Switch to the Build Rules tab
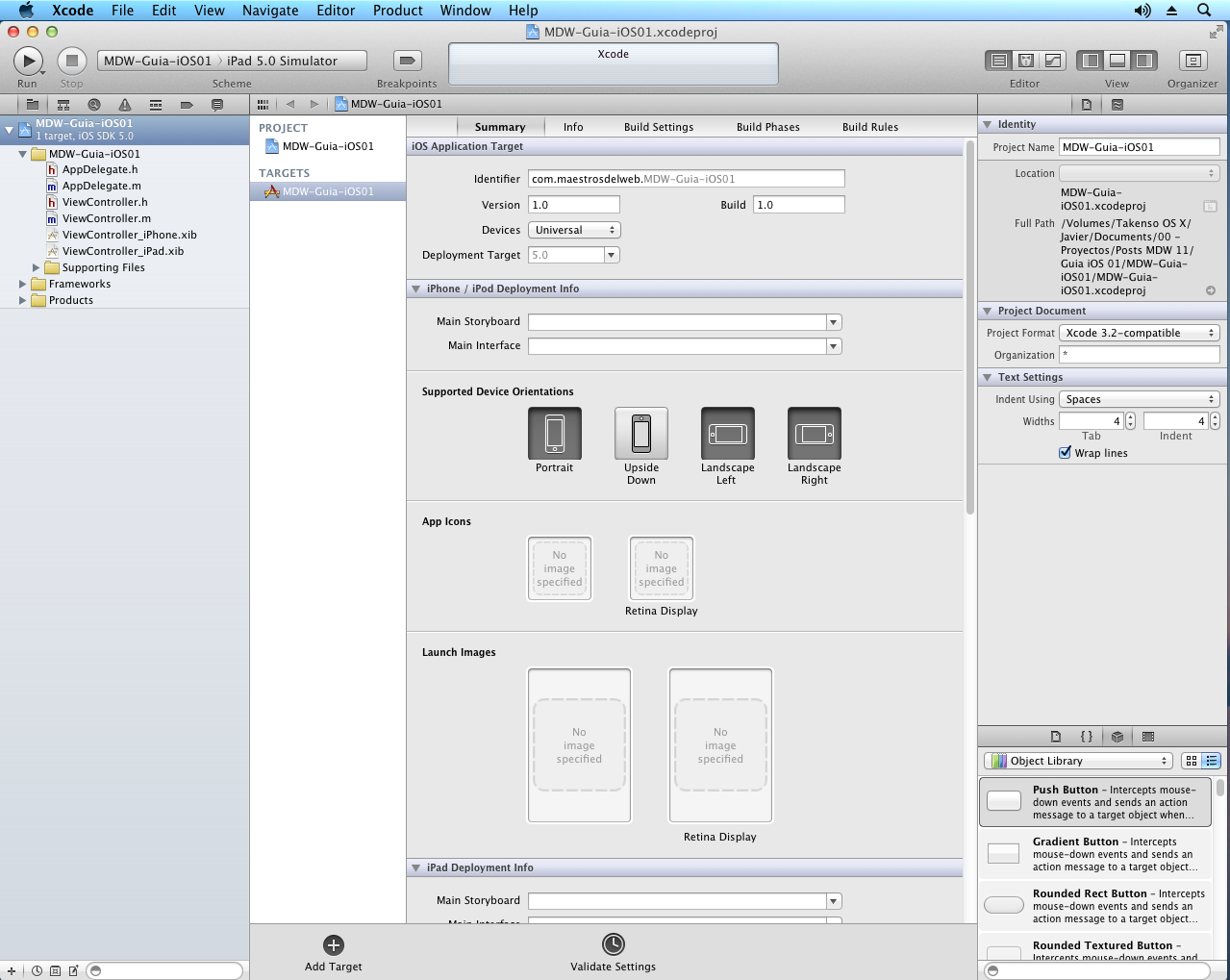 (x=870, y=127)
